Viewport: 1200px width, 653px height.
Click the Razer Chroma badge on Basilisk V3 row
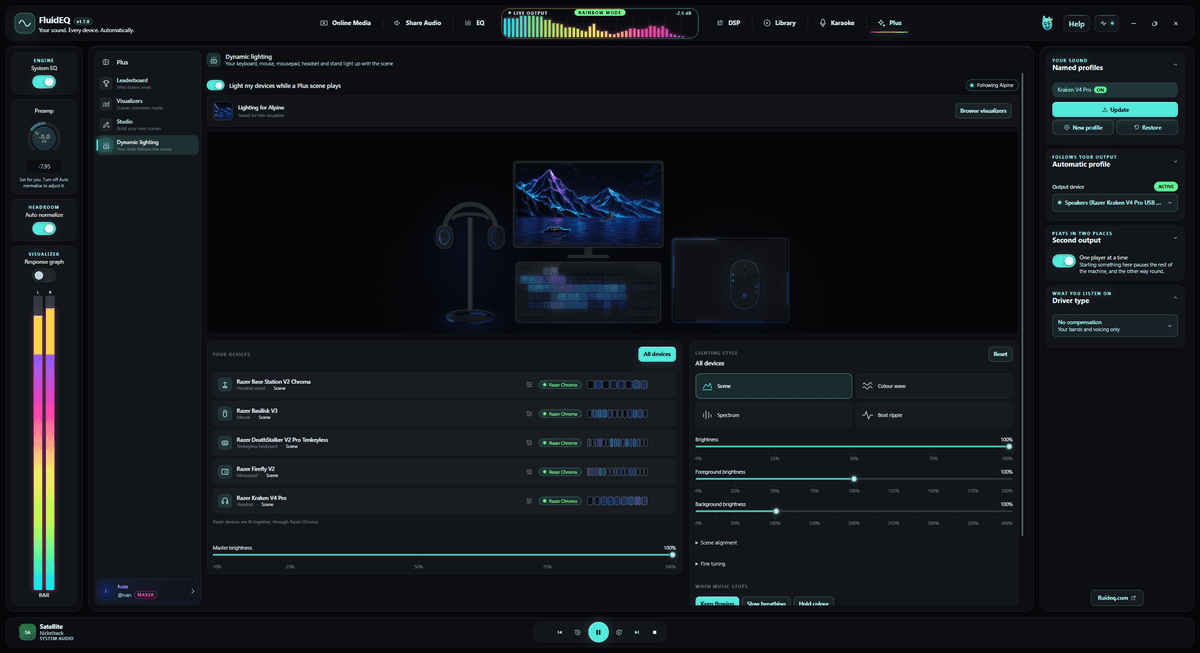point(560,413)
